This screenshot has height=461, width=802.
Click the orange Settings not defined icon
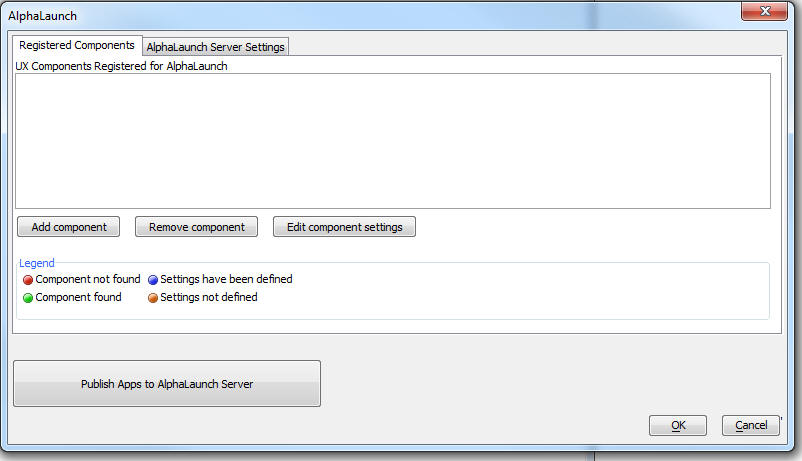click(153, 298)
